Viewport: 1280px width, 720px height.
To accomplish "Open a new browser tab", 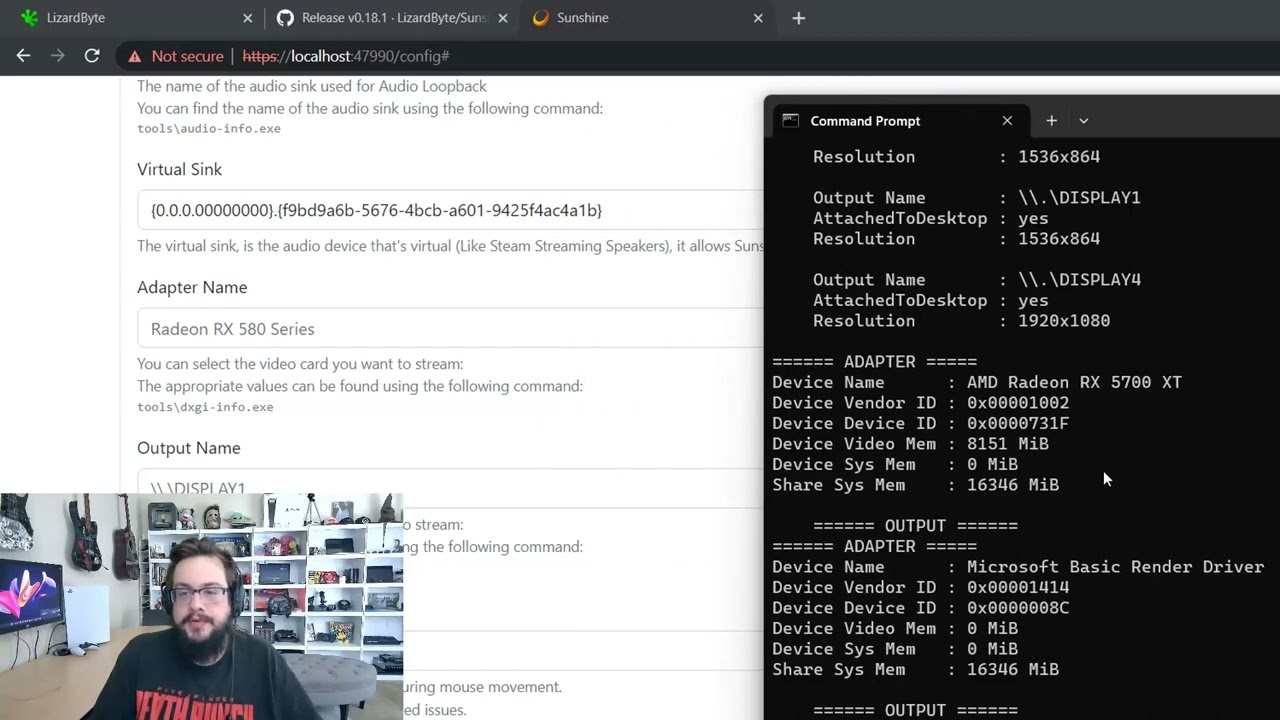I will (x=798, y=18).
